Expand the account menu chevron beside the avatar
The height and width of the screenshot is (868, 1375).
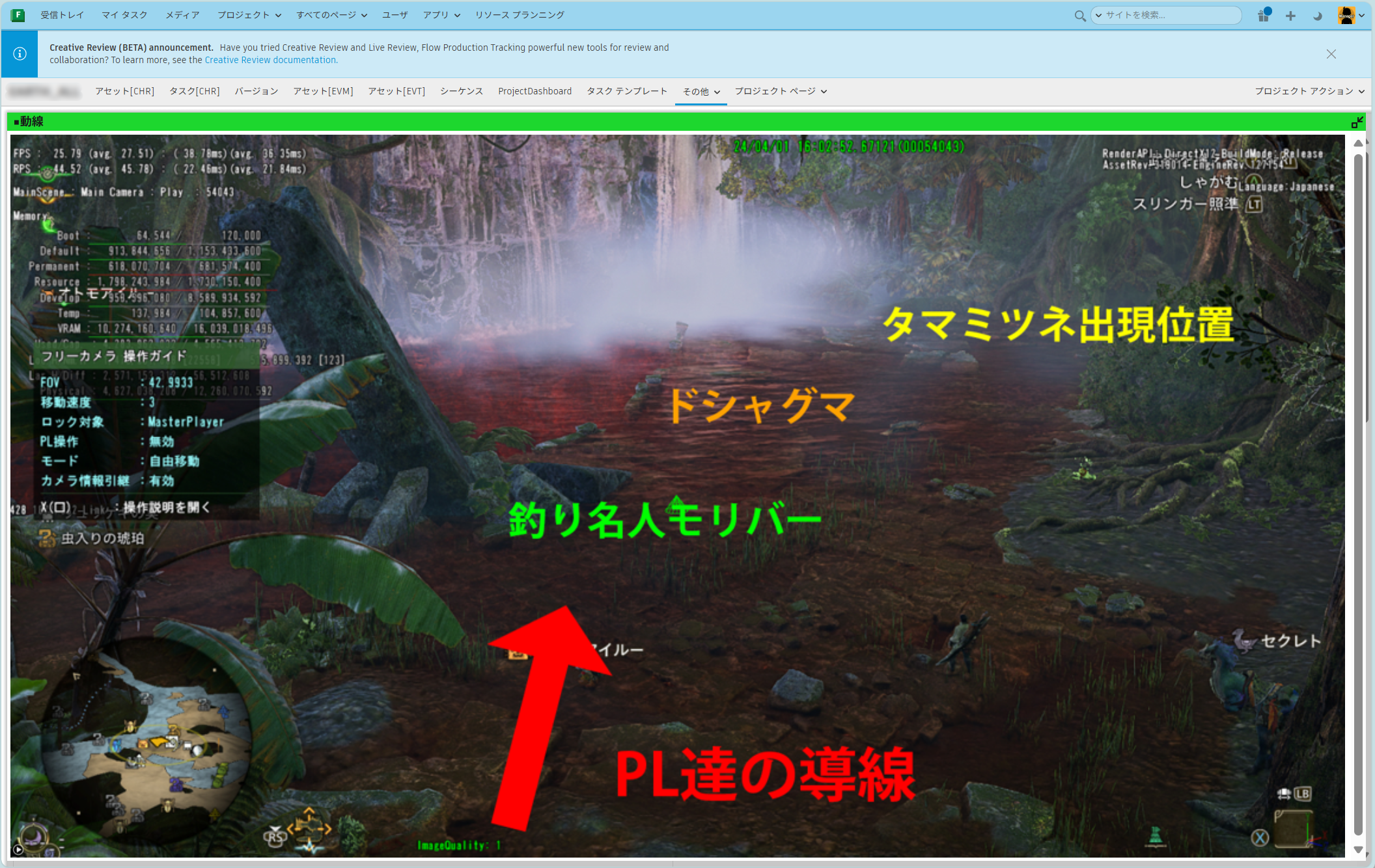click(x=1363, y=14)
